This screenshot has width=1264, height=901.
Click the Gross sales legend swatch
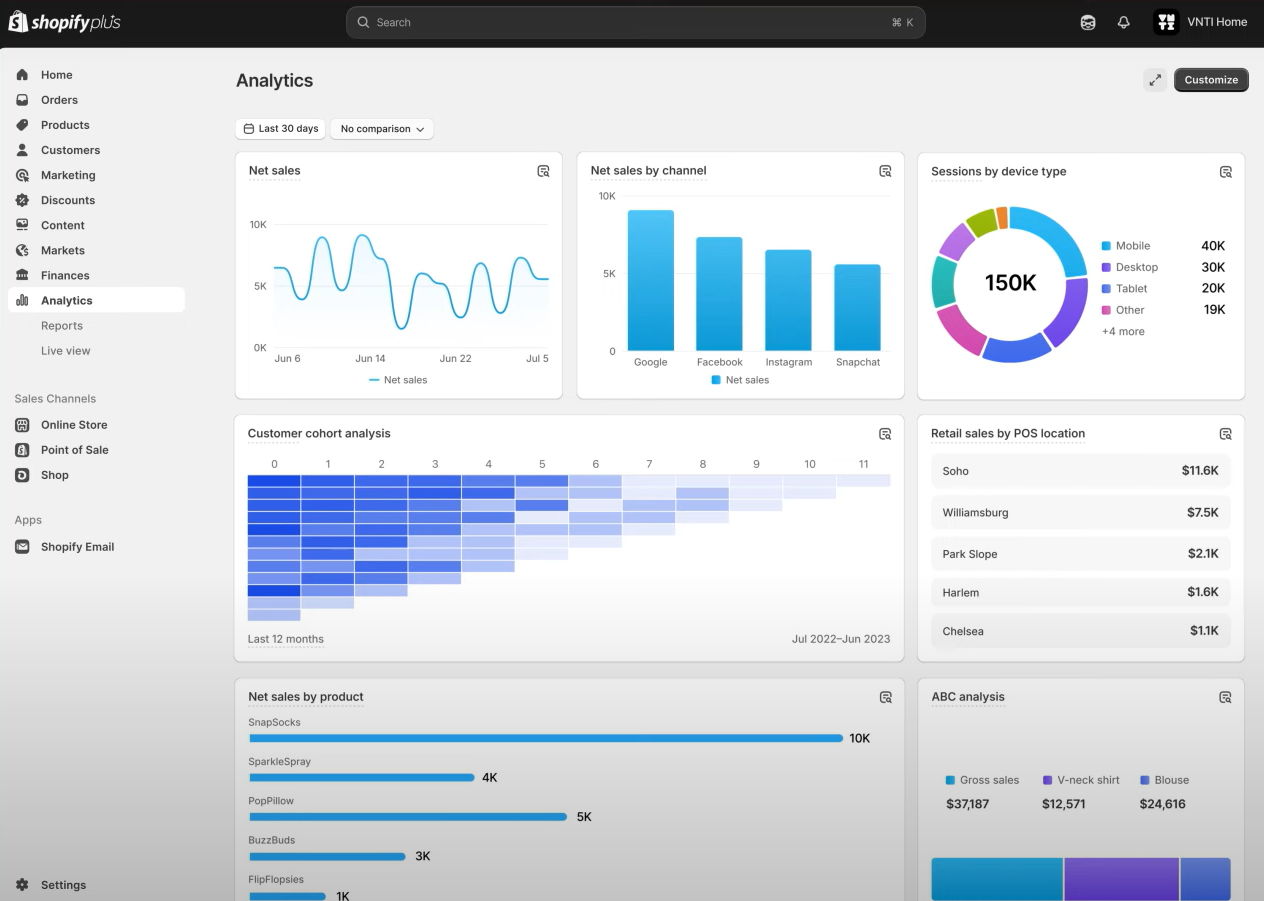(x=950, y=780)
